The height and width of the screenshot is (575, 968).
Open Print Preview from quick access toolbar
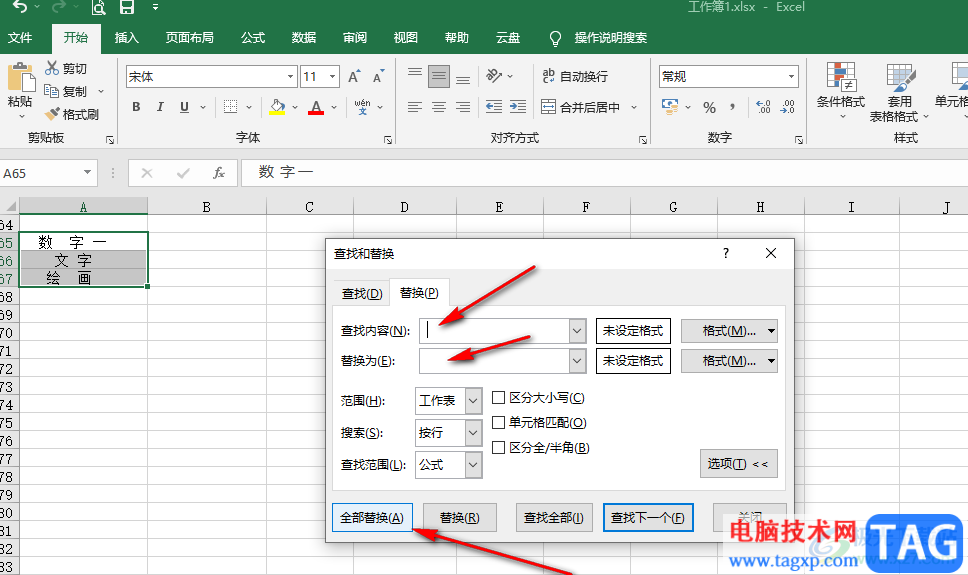point(99,7)
